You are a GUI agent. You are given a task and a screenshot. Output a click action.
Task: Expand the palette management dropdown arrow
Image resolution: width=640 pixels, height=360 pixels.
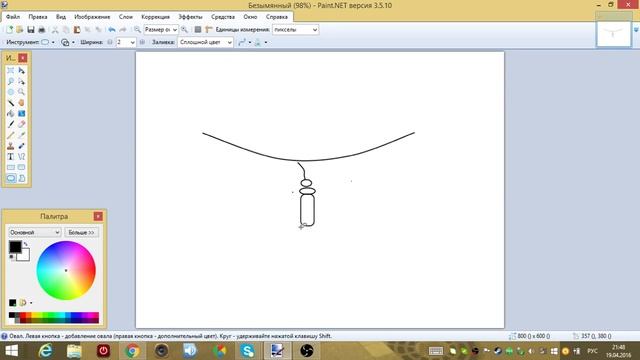coord(31,303)
